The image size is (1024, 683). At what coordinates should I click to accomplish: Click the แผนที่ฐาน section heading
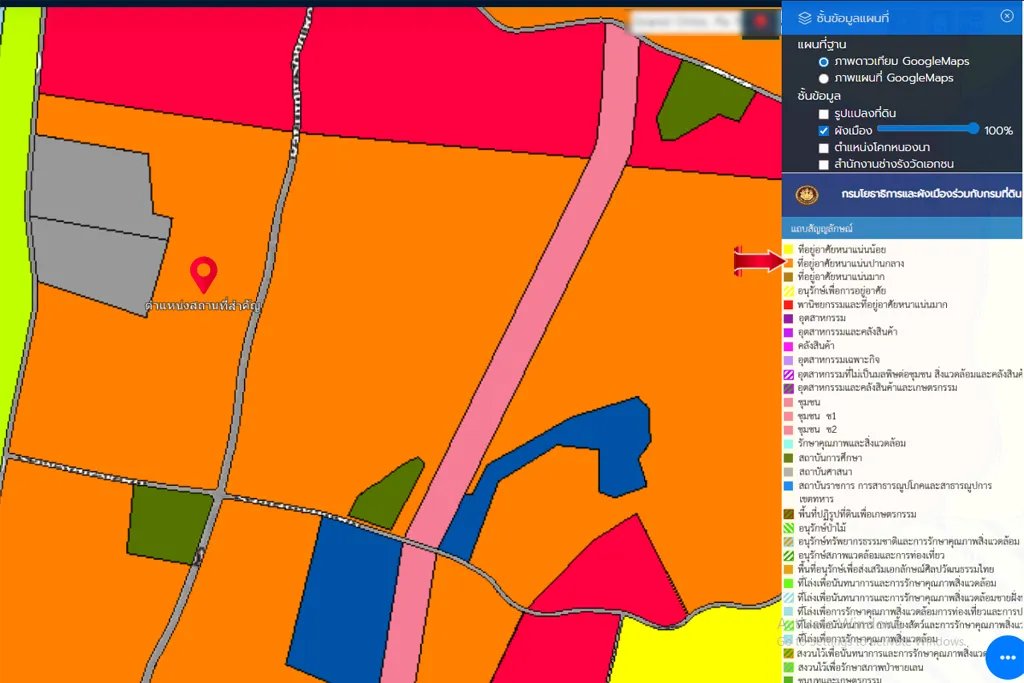click(822, 44)
